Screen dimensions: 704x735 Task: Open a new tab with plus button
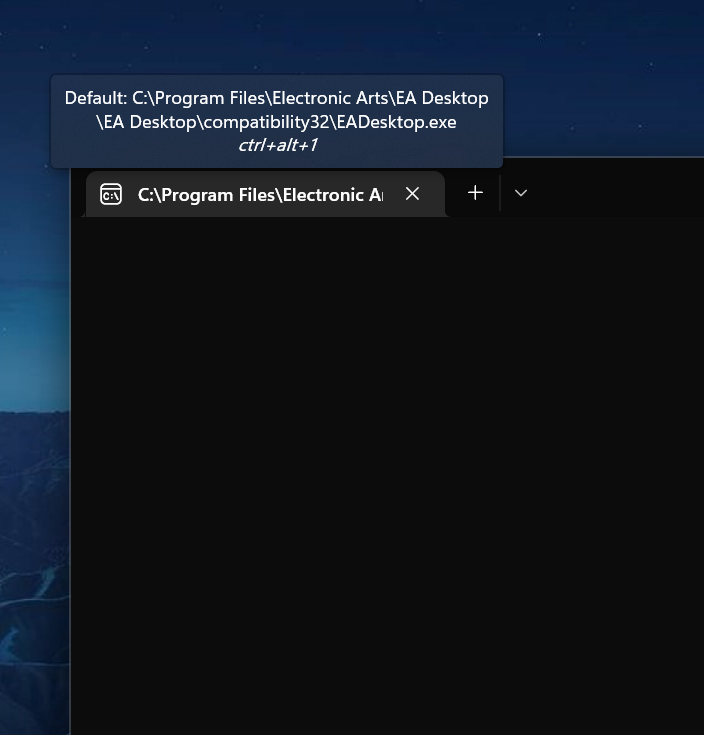475,193
